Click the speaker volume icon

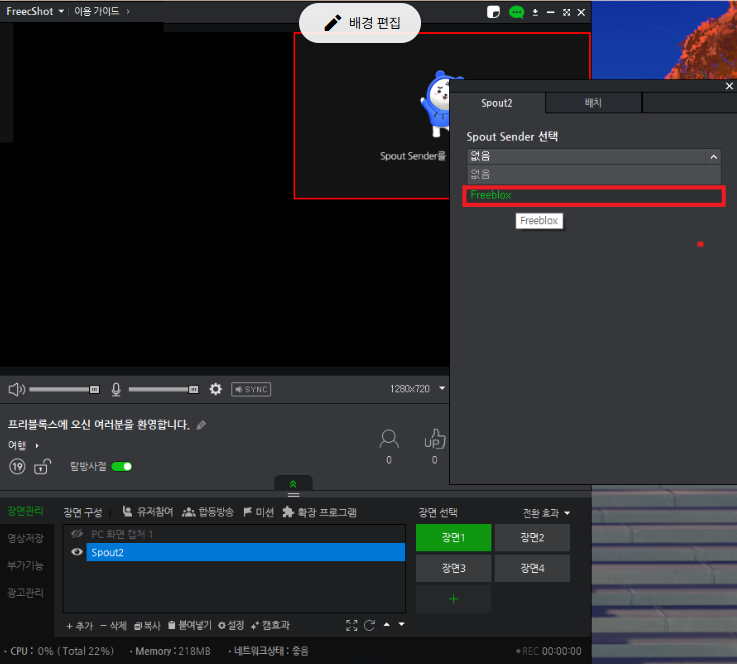[x=16, y=389]
